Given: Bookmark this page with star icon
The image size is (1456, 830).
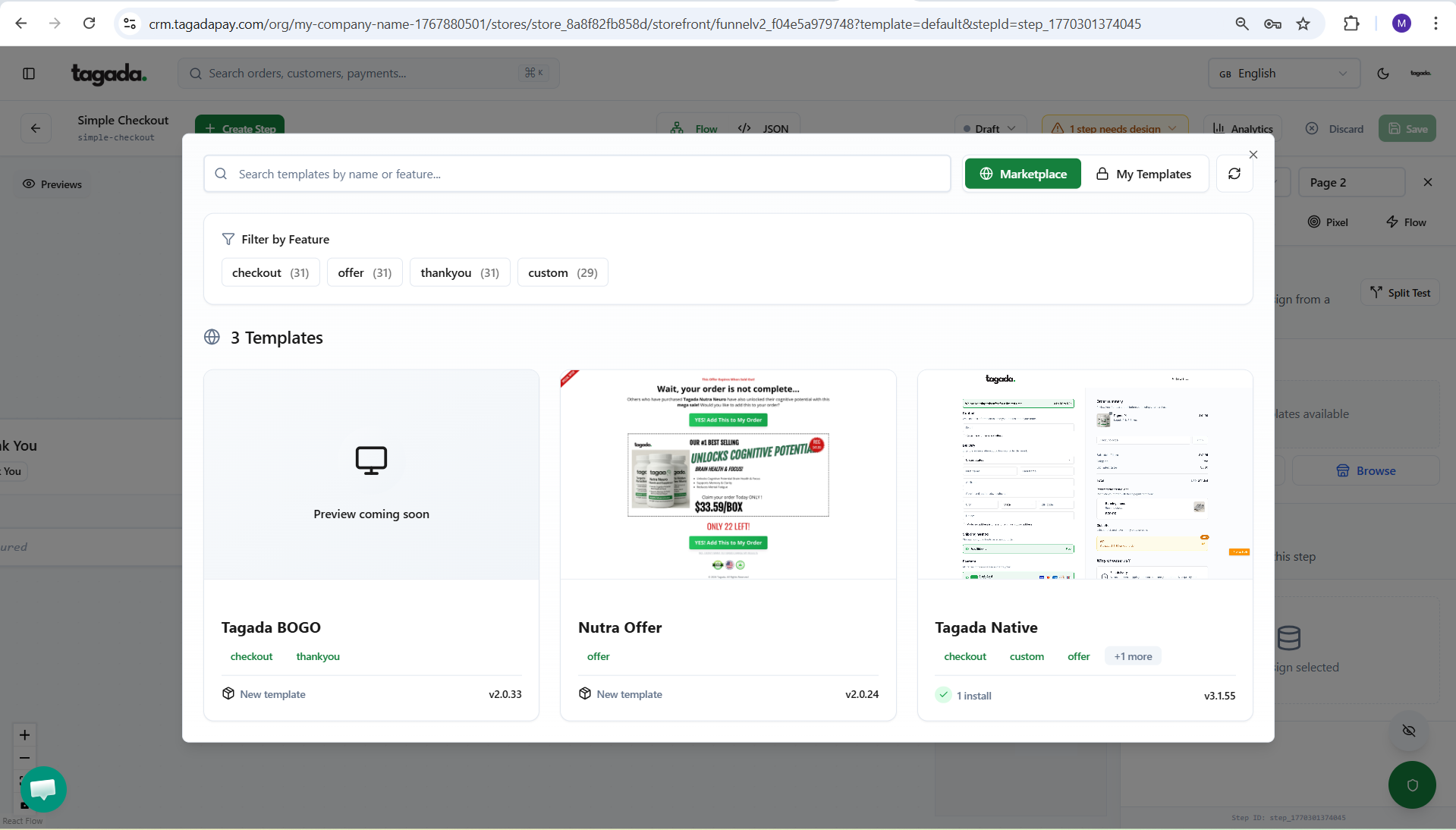Looking at the screenshot, I should [x=1303, y=24].
